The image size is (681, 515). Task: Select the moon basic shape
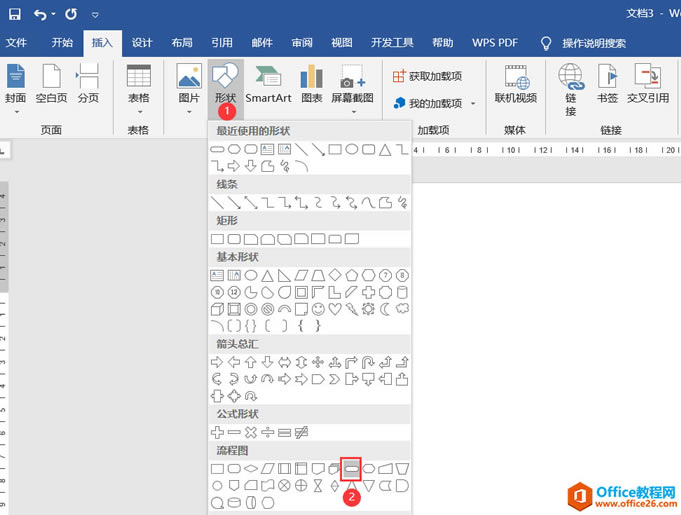click(385, 309)
